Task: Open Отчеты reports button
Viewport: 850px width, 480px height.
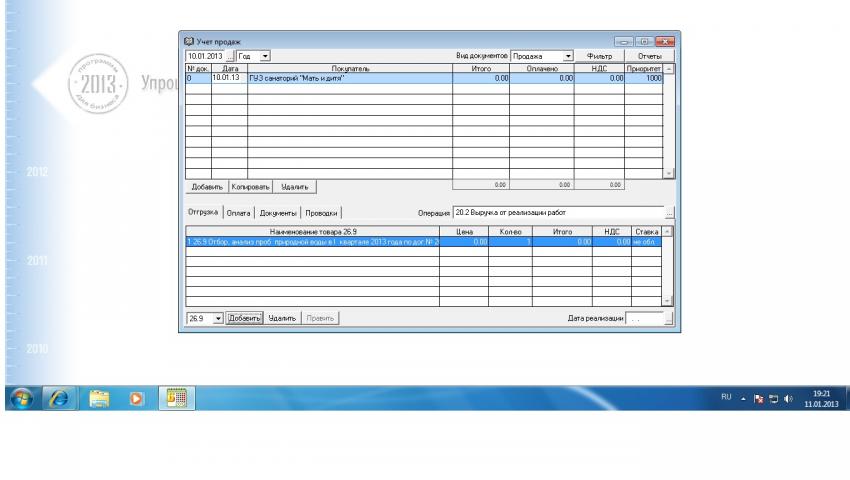Action: point(650,57)
